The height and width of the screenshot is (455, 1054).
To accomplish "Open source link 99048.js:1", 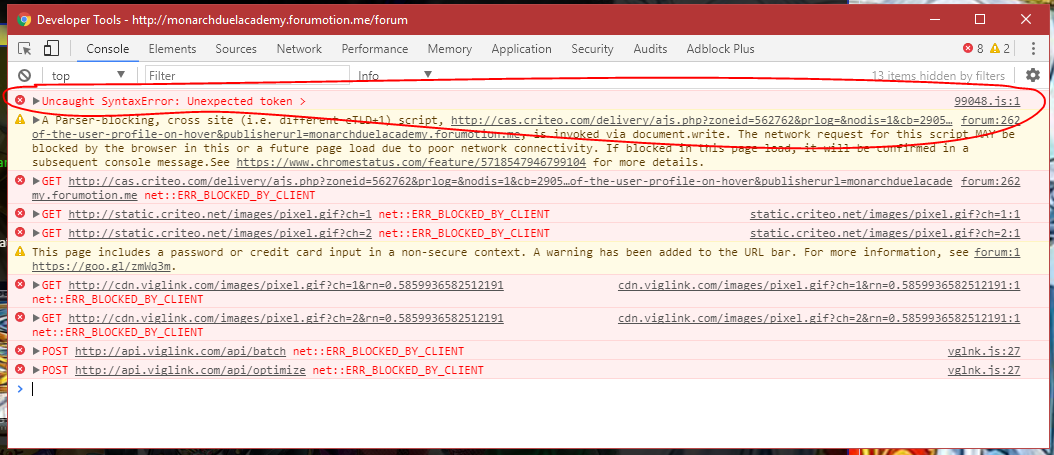I will [x=987, y=101].
